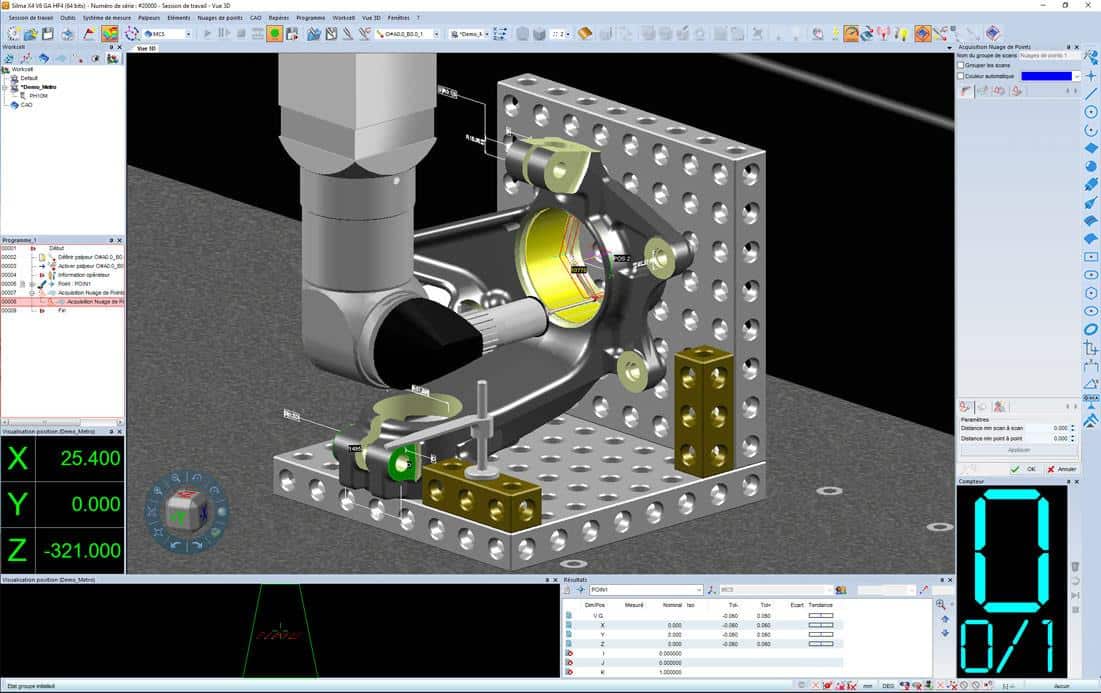Click the green circle record toolbar button
Image resolution: width=1101 pixels, height=693 pixels.
click(275, 34)
